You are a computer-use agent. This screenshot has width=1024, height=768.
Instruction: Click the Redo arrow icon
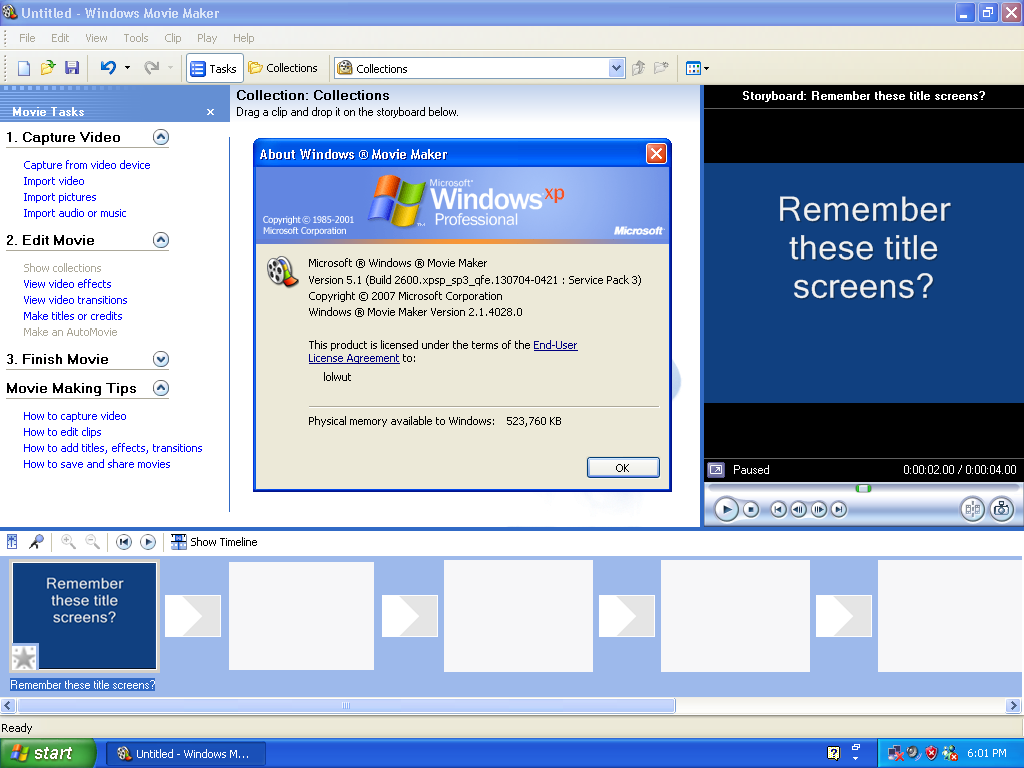[x=152, y=68]
